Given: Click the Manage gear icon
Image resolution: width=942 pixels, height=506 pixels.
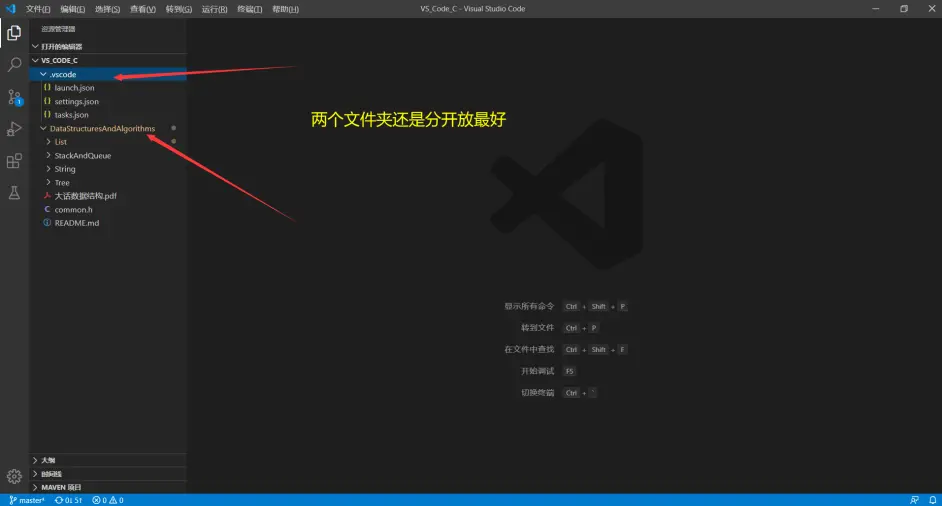Looking at the screenshot, I should pos(14,476).
